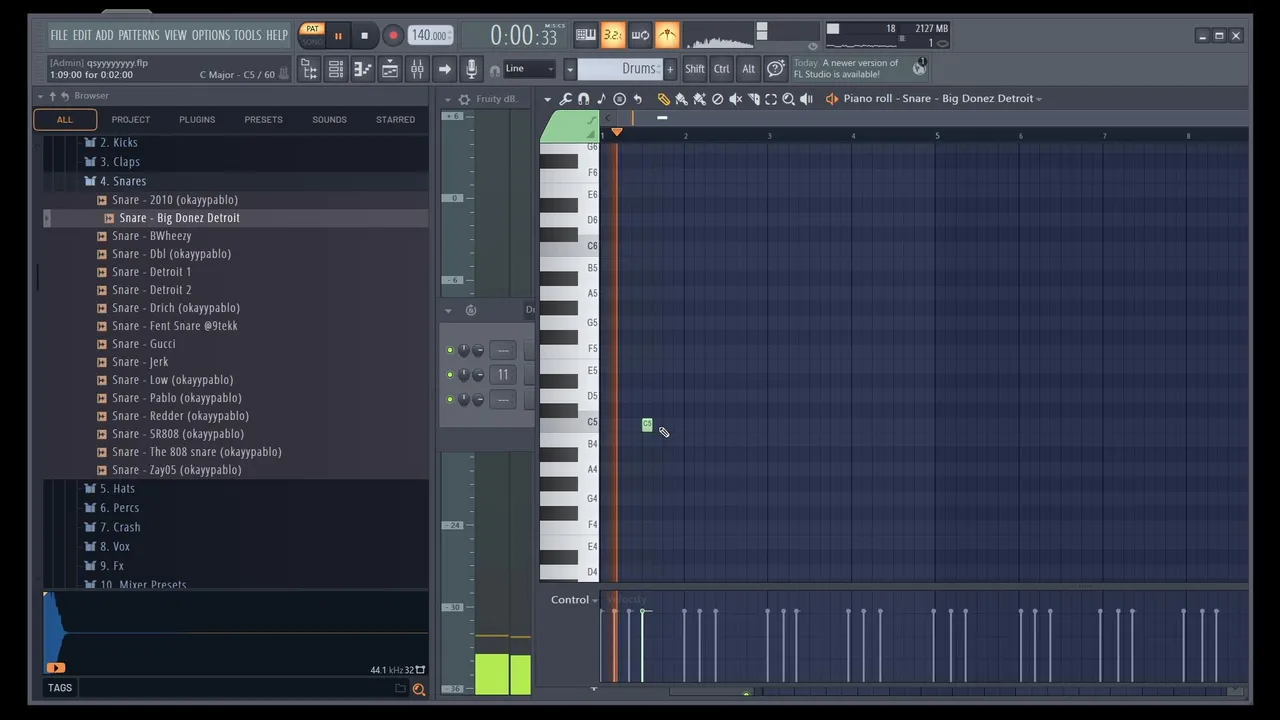Open Piano roll target channel dropdown arrow
The width and height of the screenshot is (1280, 720).
[x=1039, y=99]
